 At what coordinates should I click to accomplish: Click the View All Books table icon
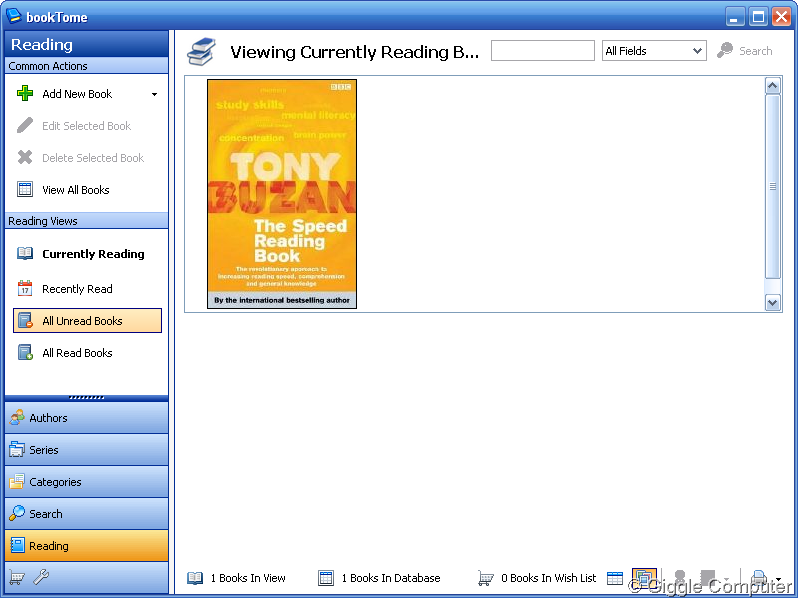pos(25,189)
